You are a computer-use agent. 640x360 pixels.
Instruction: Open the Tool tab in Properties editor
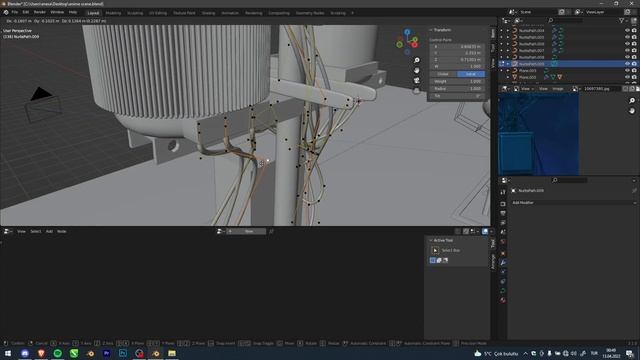point(503,191)
